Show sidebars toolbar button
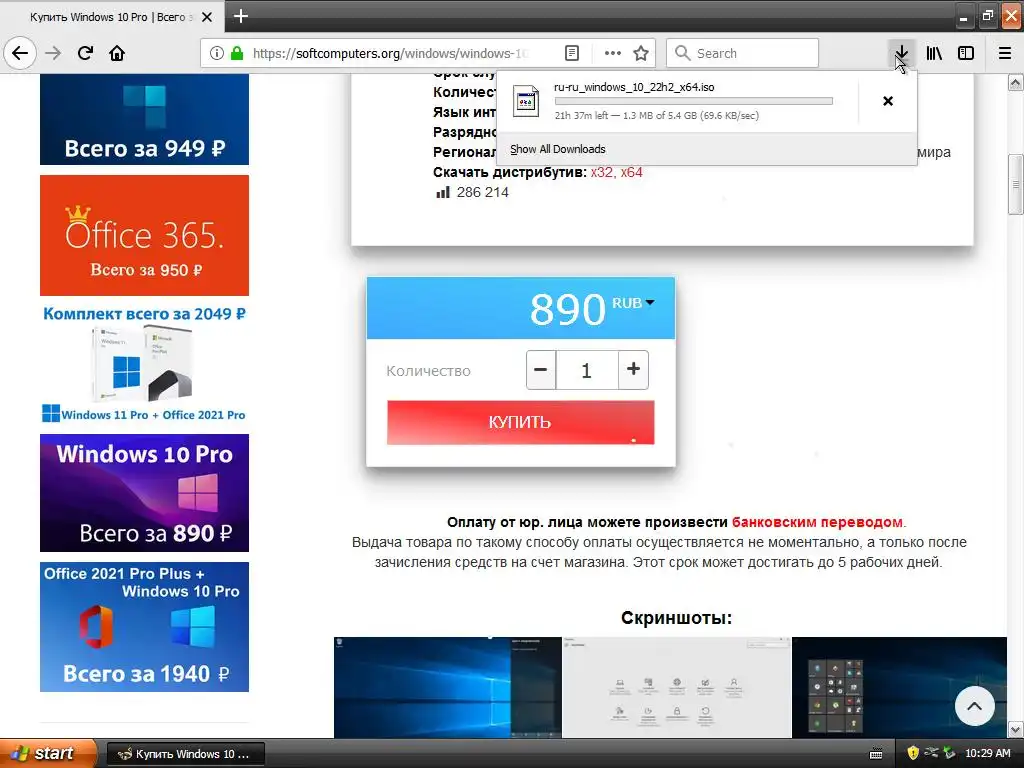 tap(966, 53)
